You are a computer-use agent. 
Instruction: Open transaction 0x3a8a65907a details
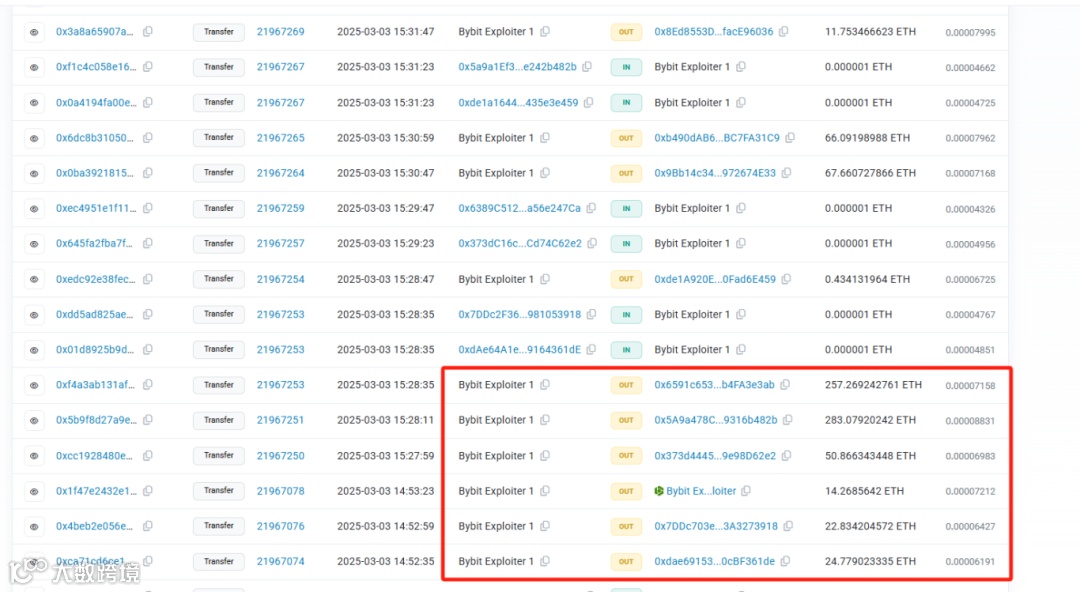95,32
